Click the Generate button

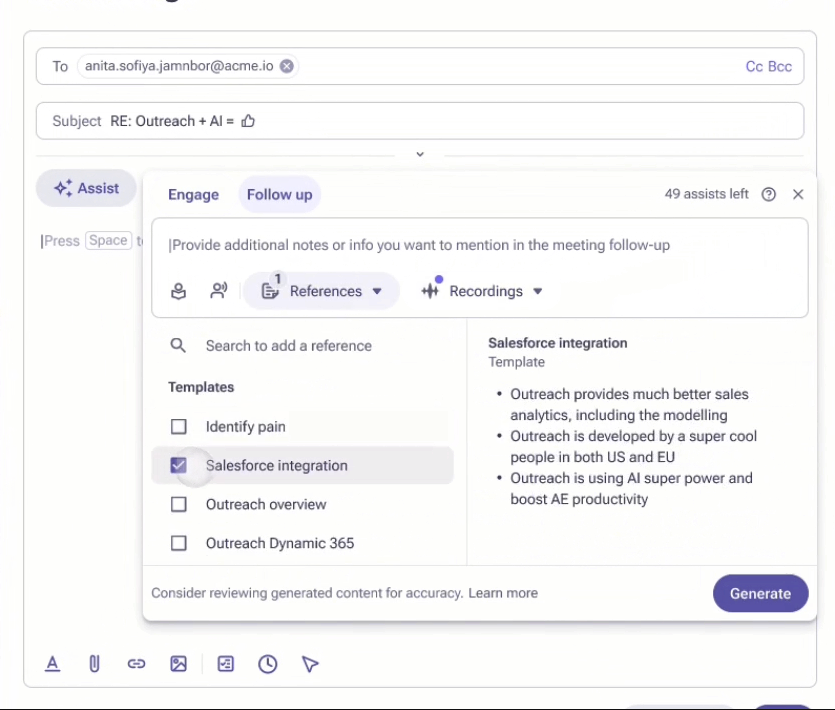[760, 593]
